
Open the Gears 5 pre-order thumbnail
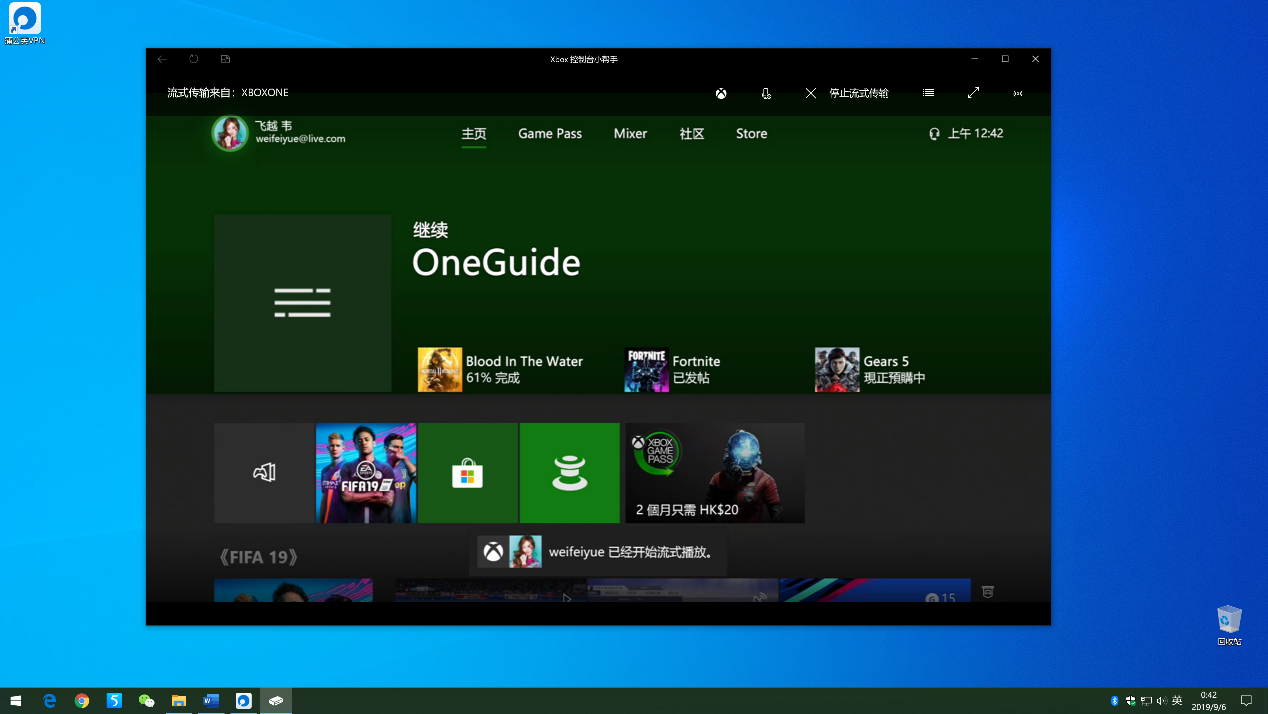(x=837, y=370)
